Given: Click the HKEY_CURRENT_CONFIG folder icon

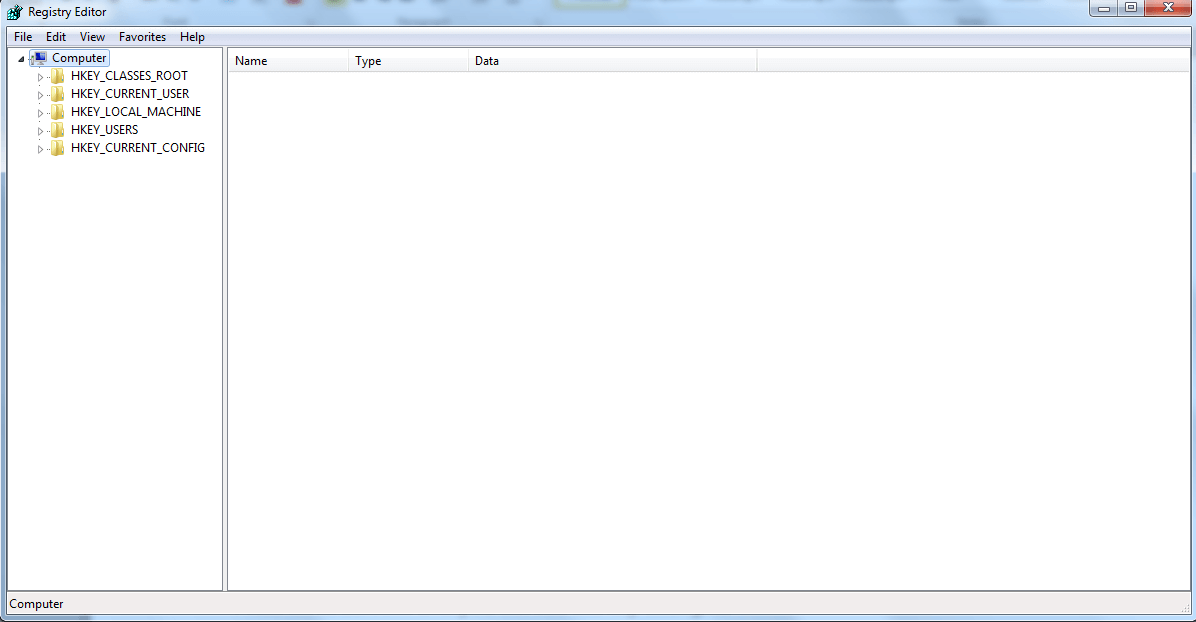Looking at the screenshot, I should point(58,148).
